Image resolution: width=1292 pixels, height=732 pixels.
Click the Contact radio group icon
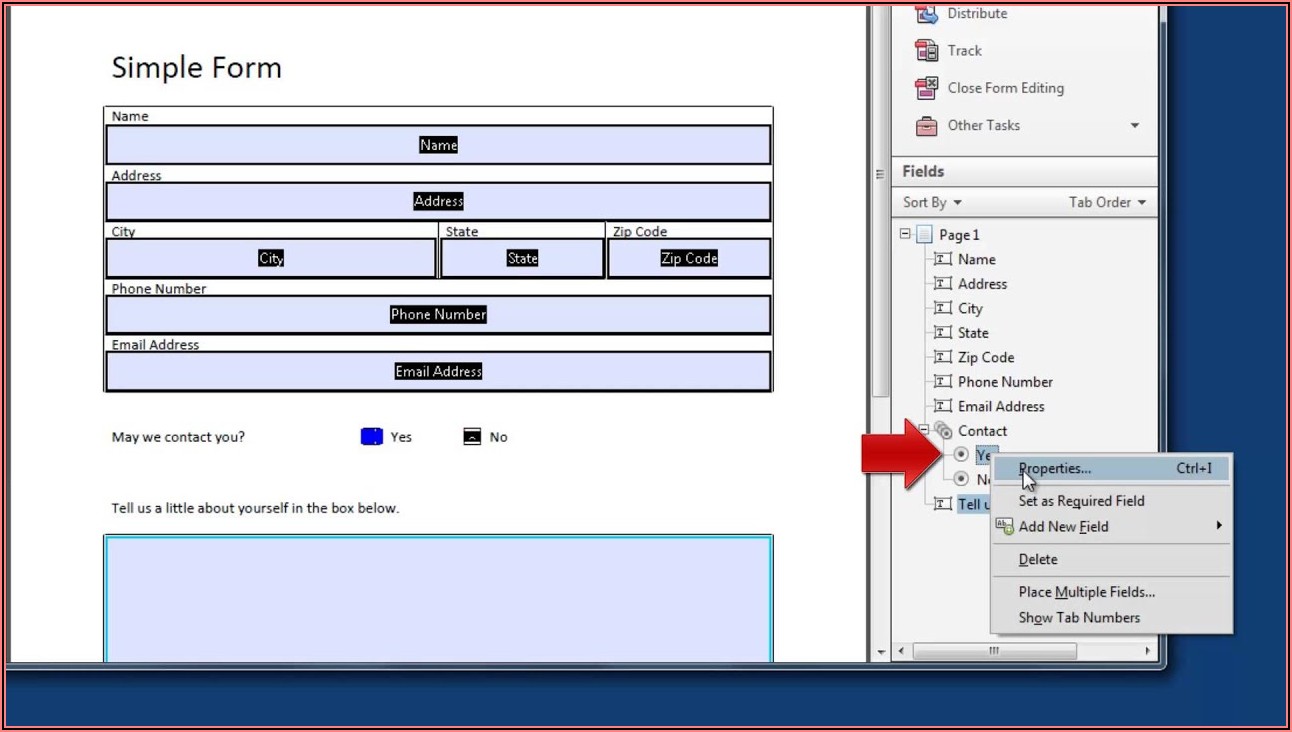[x=942, y=430]
